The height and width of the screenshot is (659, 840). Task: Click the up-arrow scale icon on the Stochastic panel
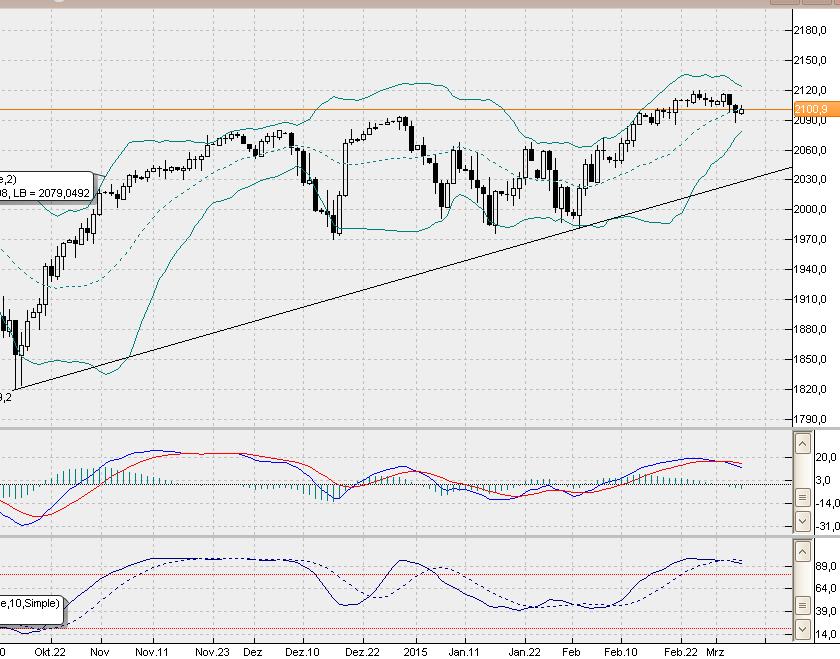[802, 550]
